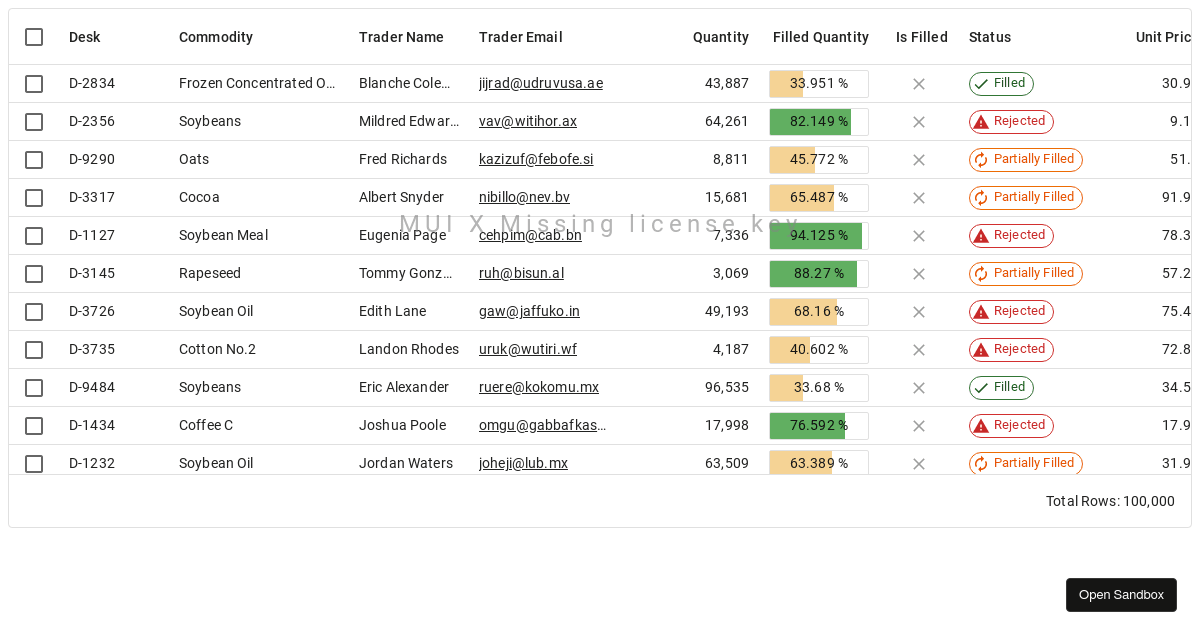
Task: Click the Rejected chip for Soybean Meal row
Action: pyautogui.click(x=1011, y=236)
